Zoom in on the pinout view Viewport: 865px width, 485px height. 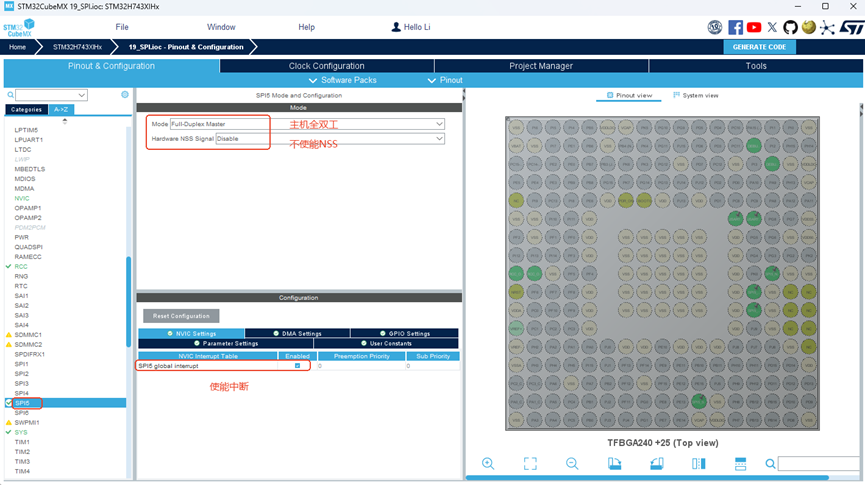pos(488,463)
